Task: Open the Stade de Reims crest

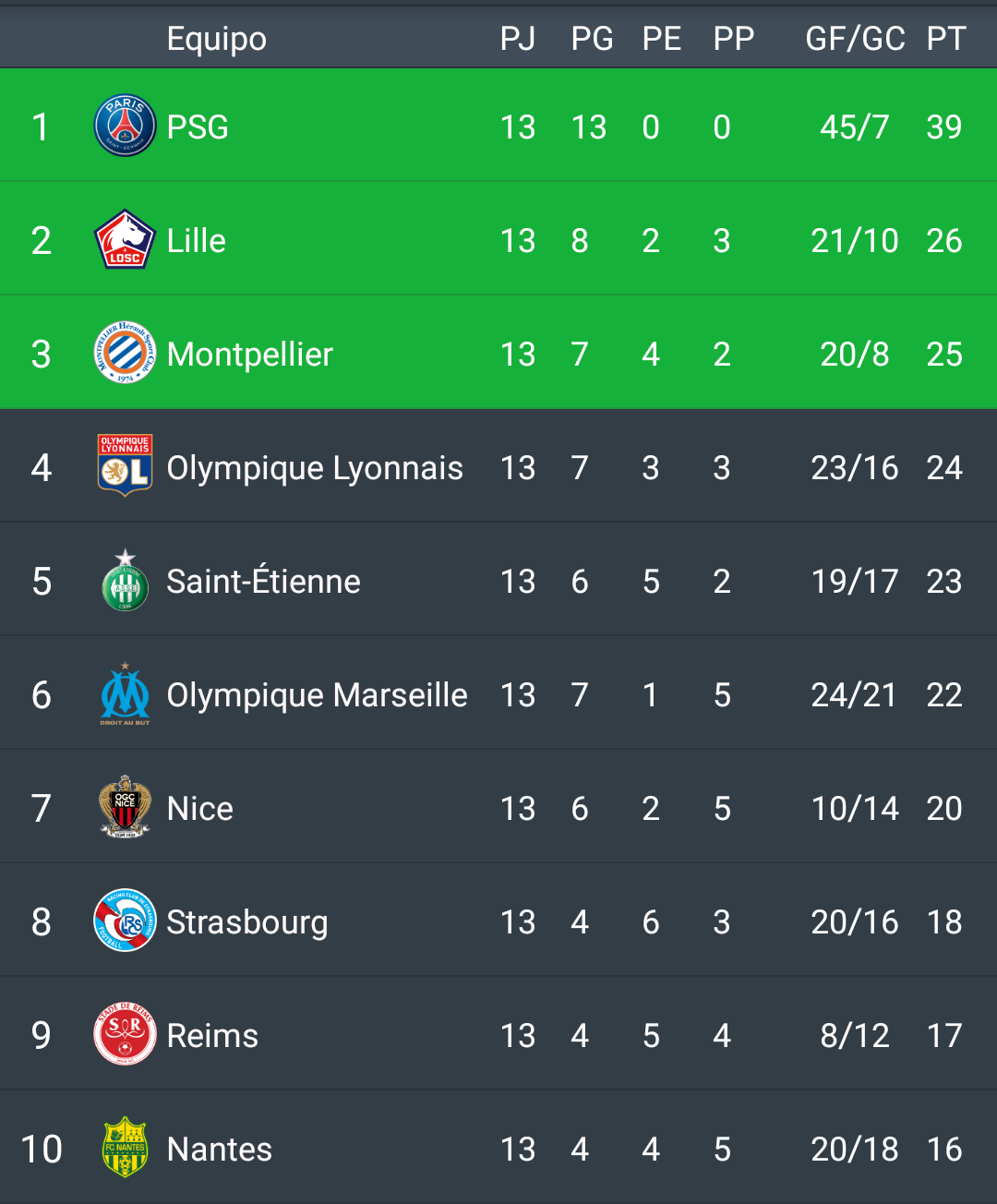Action: (125, 1034)
